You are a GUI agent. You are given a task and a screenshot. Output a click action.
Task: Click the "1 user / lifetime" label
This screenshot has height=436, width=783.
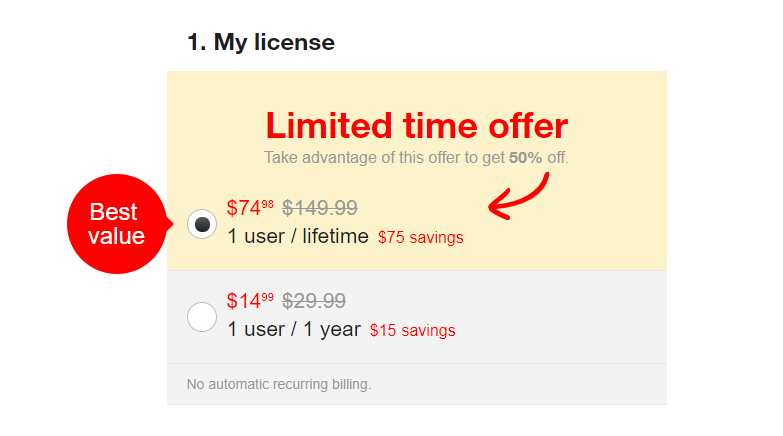(x=298, y=236)
